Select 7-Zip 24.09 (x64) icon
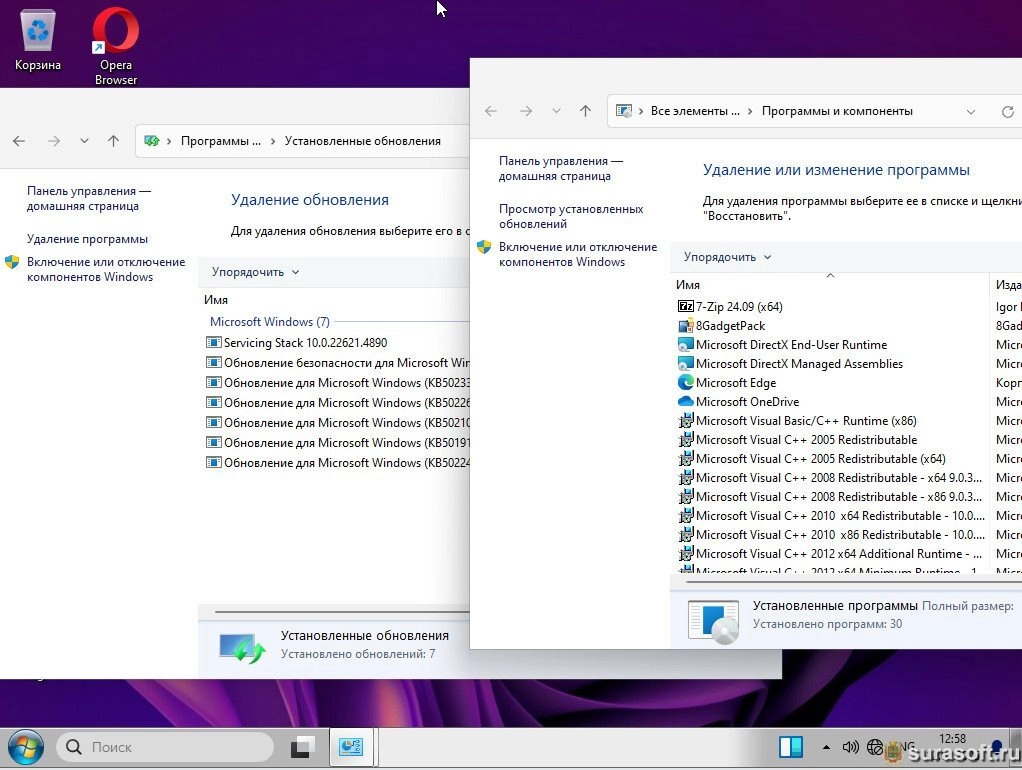 [686, 306]
